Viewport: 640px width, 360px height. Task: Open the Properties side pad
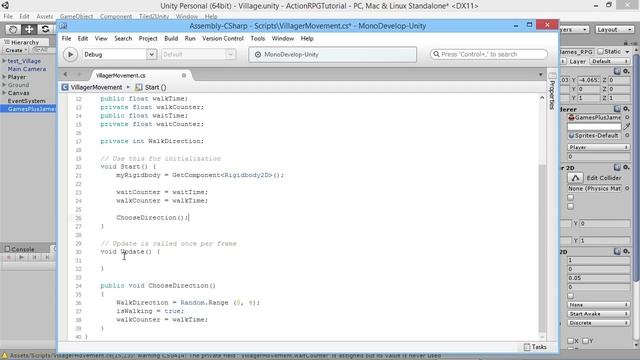click(552, 92)
